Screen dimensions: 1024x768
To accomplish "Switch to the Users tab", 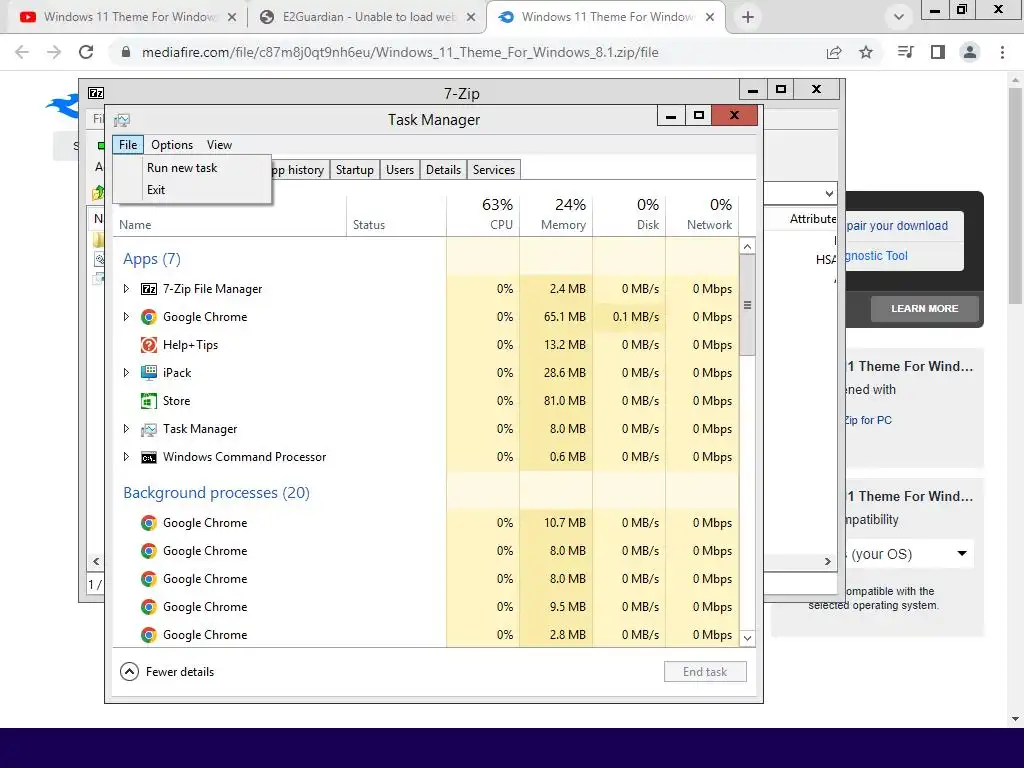I will [400, 170].
